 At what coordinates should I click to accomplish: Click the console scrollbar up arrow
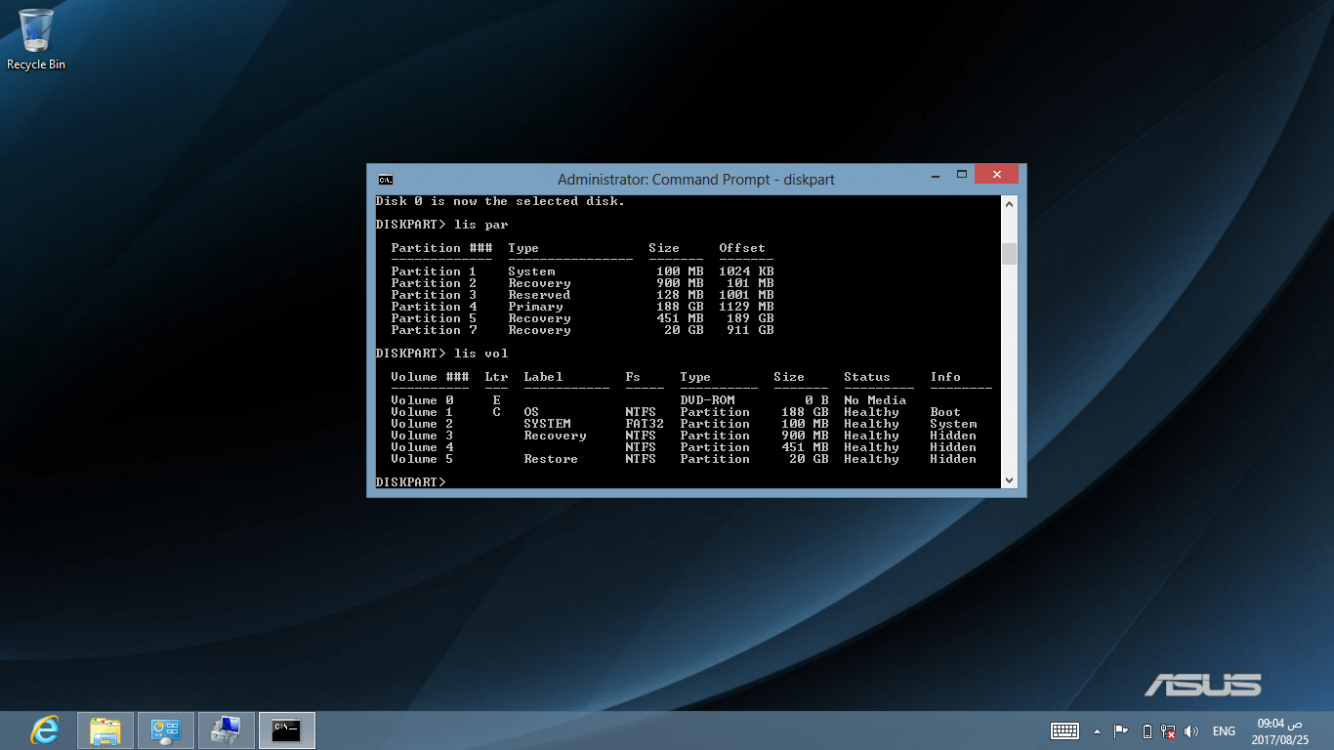(x=1009, y=204)
